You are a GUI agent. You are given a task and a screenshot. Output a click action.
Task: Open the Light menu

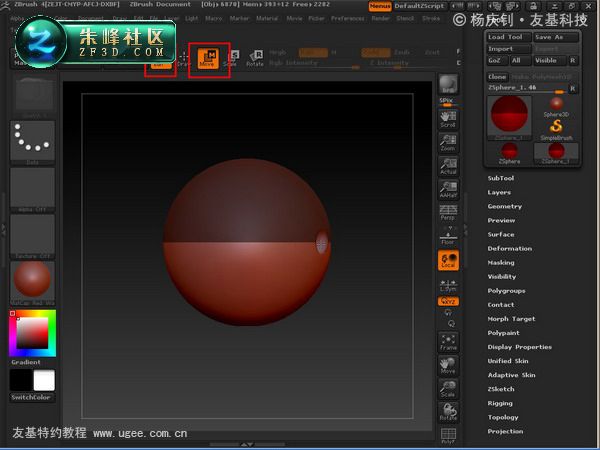coord(192,18)
